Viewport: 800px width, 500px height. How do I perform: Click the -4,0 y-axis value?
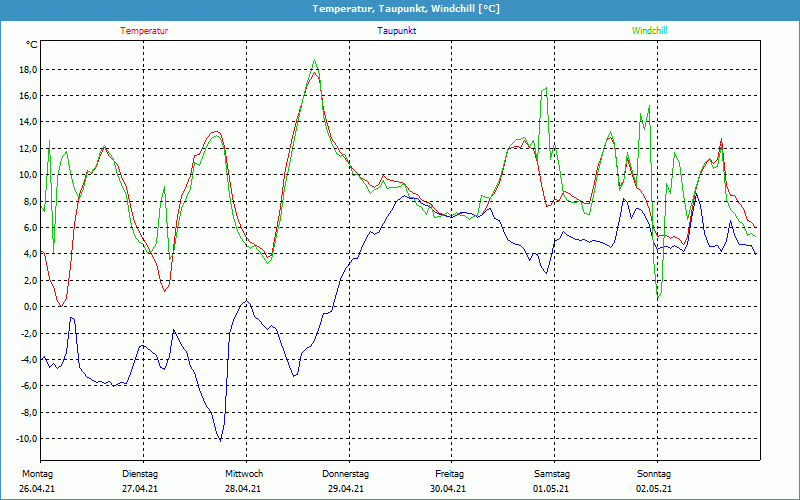(29, 359)
